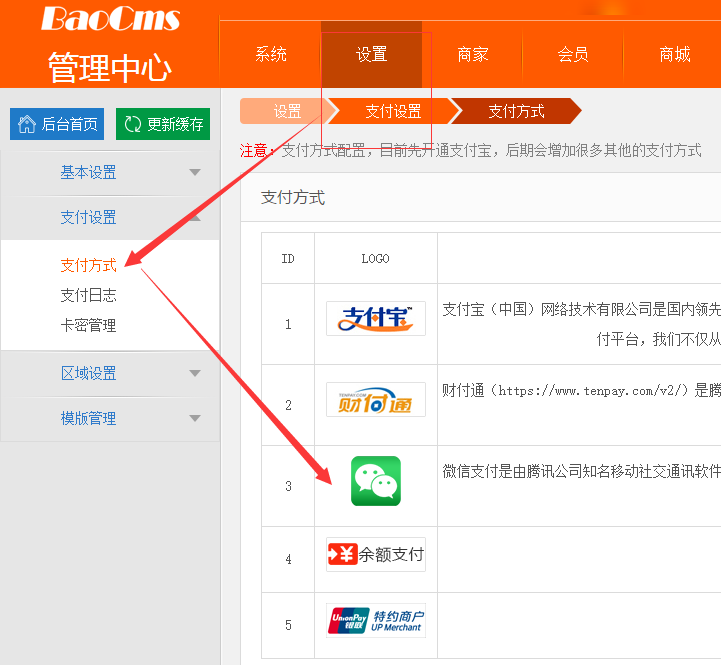The image size is (721, 665).
Task: Open the 商家 top menu
Action: coord(472,54)
